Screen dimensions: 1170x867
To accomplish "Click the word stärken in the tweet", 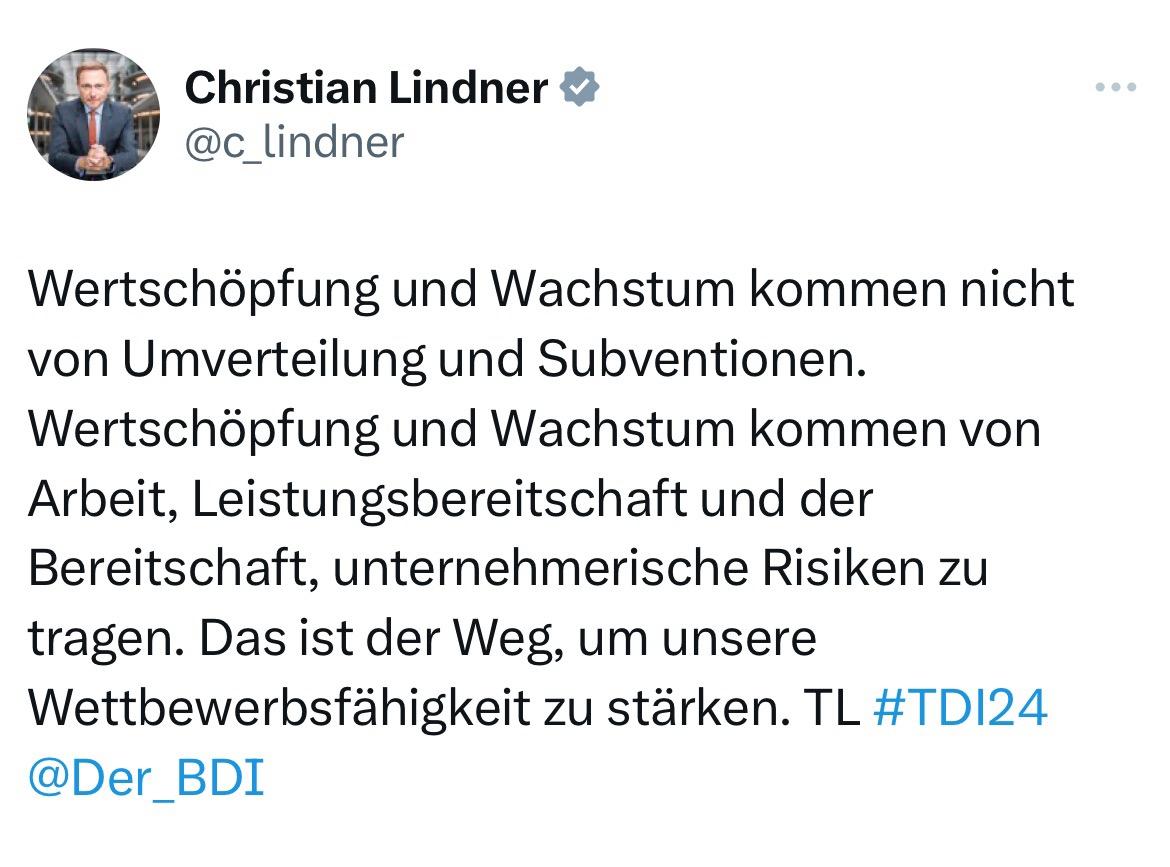I will [x=690, y=708].
